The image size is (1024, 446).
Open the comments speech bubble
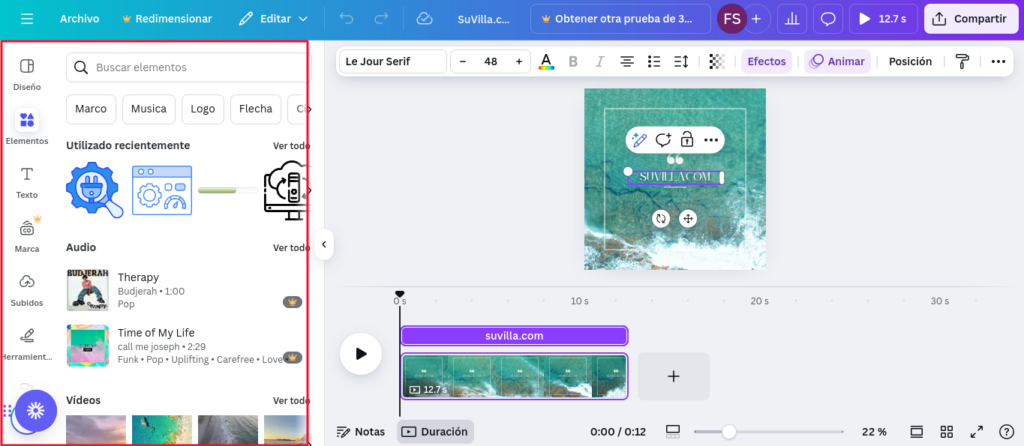(x=828, y=19)
